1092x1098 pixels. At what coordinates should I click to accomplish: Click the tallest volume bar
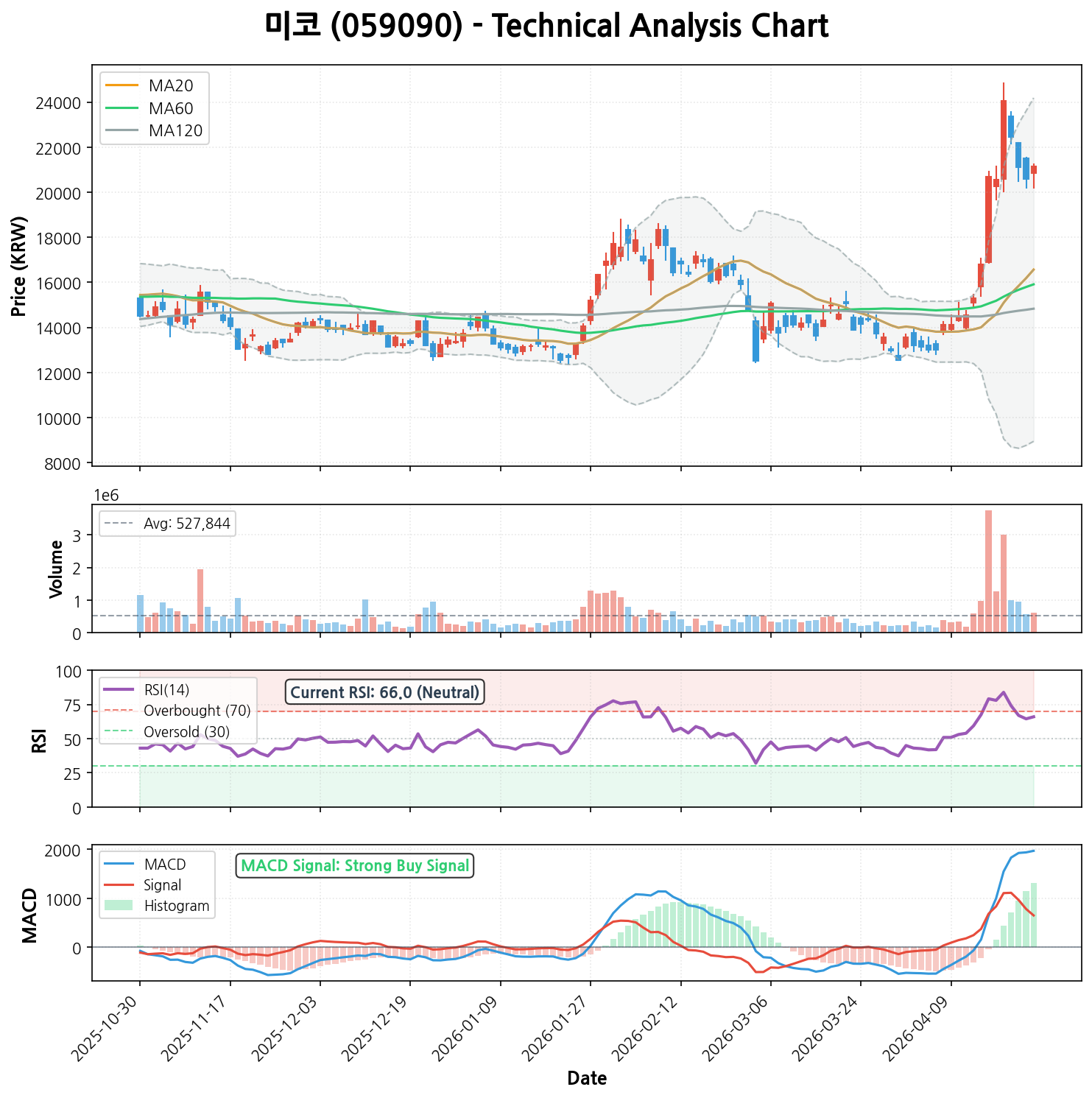pos(988,571)
